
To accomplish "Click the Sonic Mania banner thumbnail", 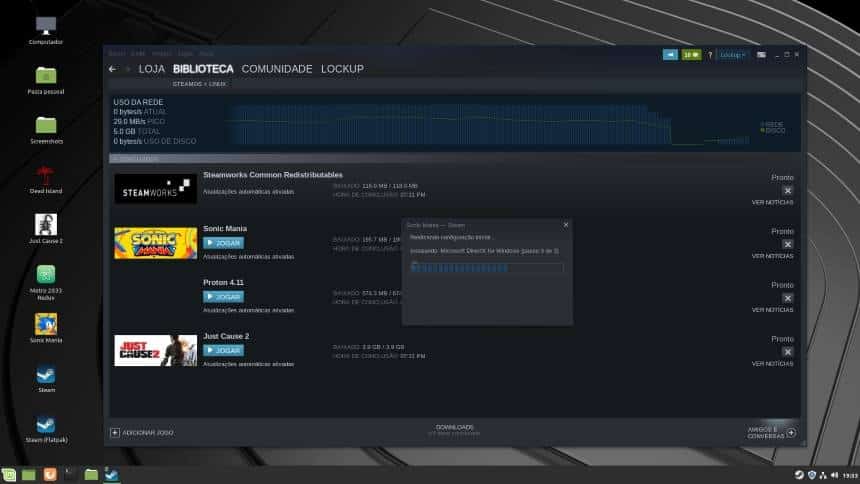I will [155, 243].
